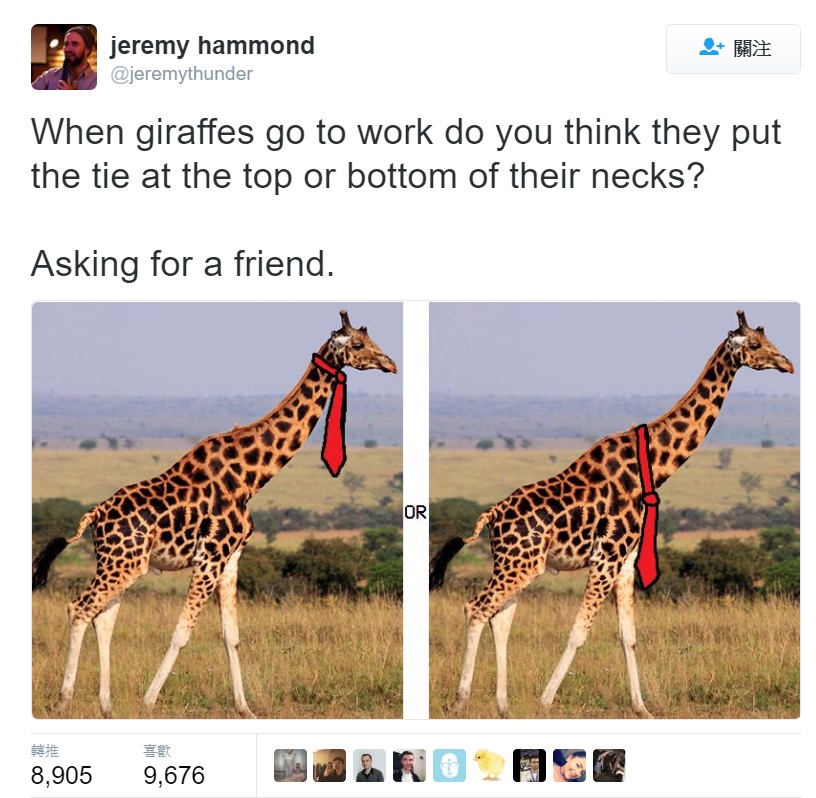Open fourth liker avatar with red tie
This screenshot has width=816, height=798.
pos(409,765)
